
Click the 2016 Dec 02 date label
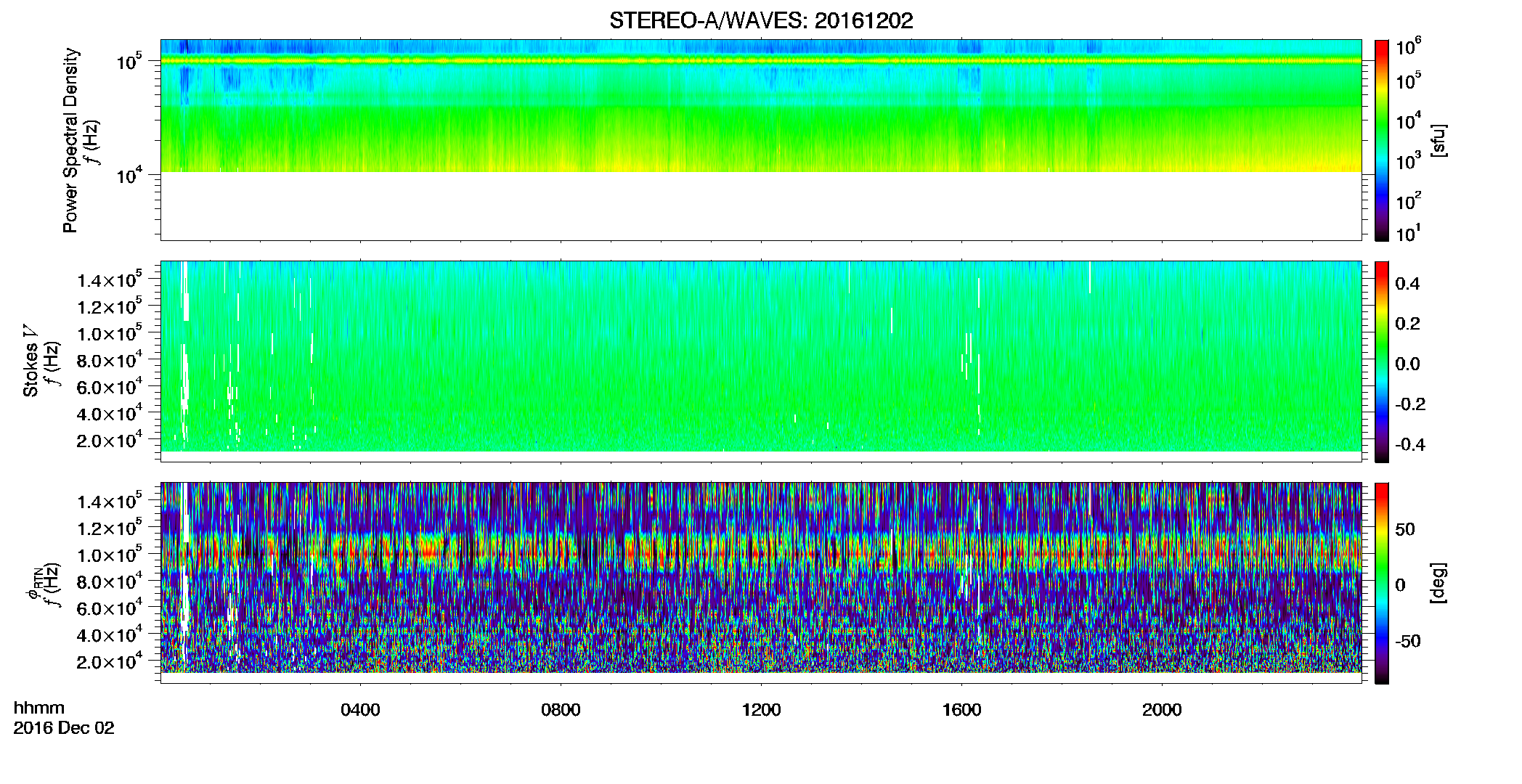pyautogui.click(x=64, y=728)
